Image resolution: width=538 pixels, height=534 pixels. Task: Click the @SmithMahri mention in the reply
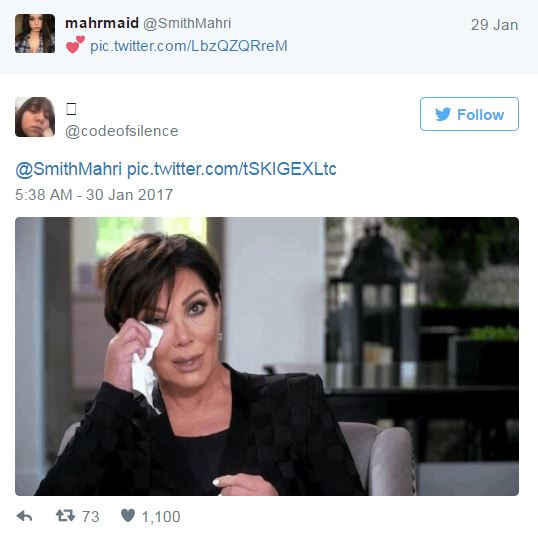(69, 169)
